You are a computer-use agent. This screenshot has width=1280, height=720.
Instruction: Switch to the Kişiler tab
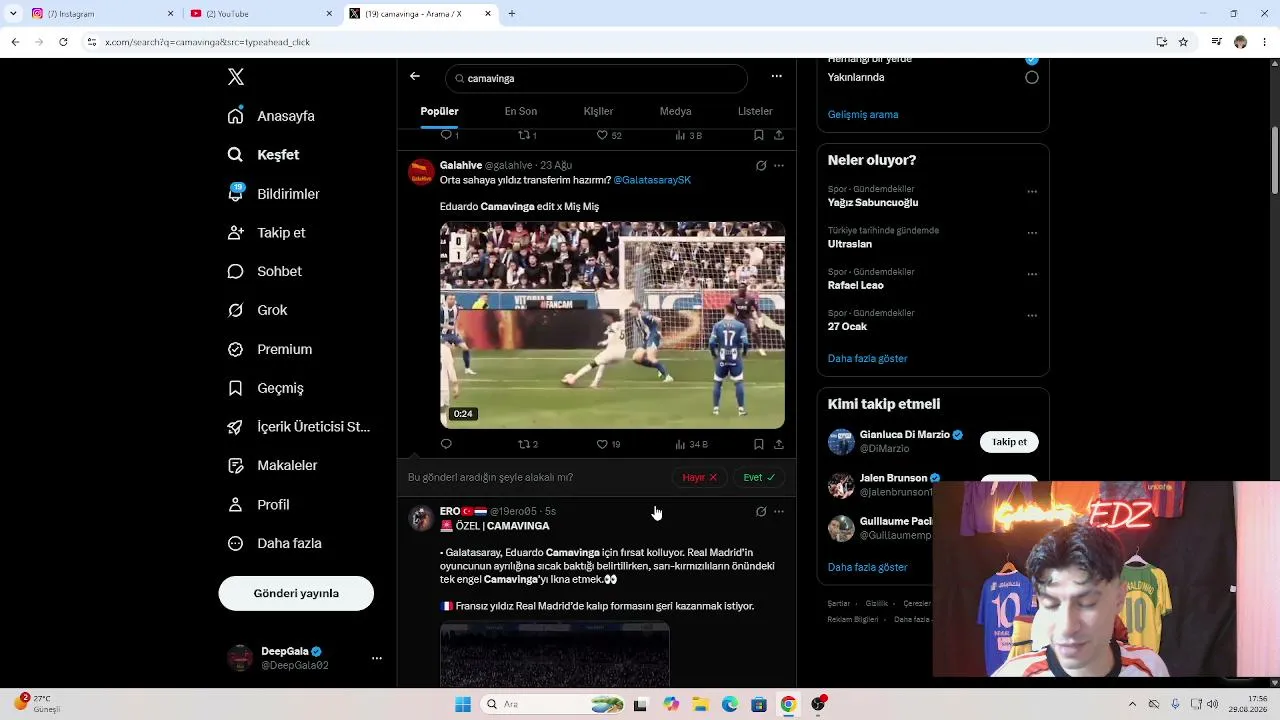598,111
